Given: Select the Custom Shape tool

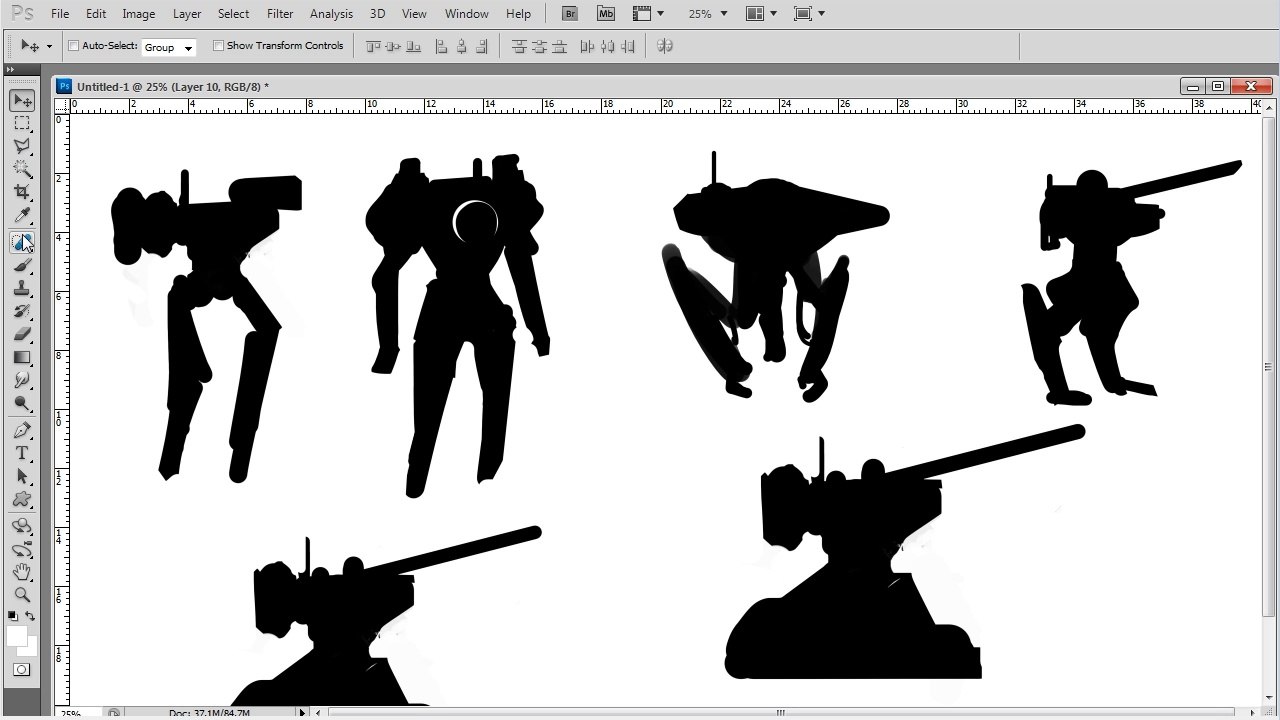Looking at the screenshot, I should (22, 499).
